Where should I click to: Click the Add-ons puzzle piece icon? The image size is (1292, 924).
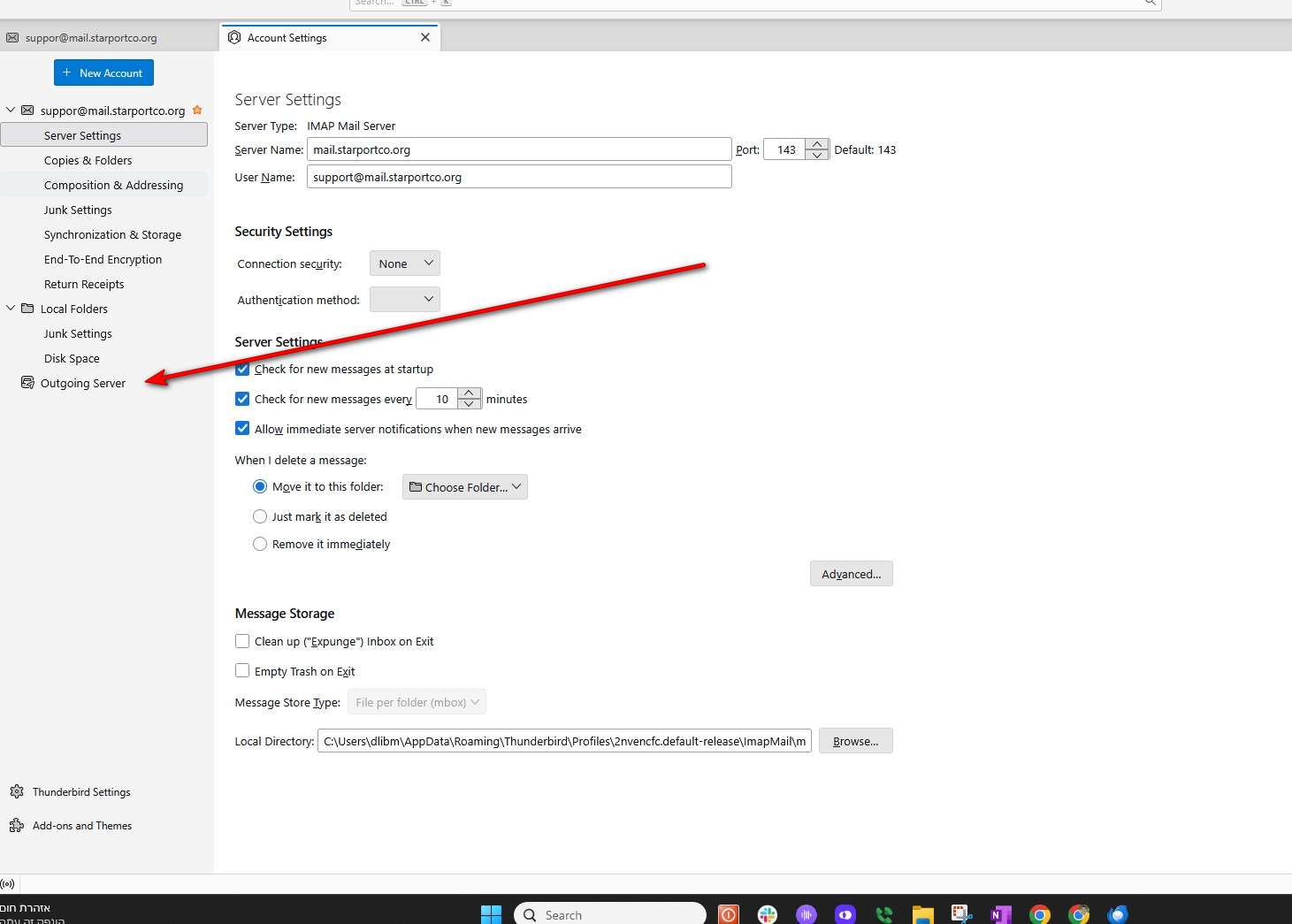click(17, 825)
